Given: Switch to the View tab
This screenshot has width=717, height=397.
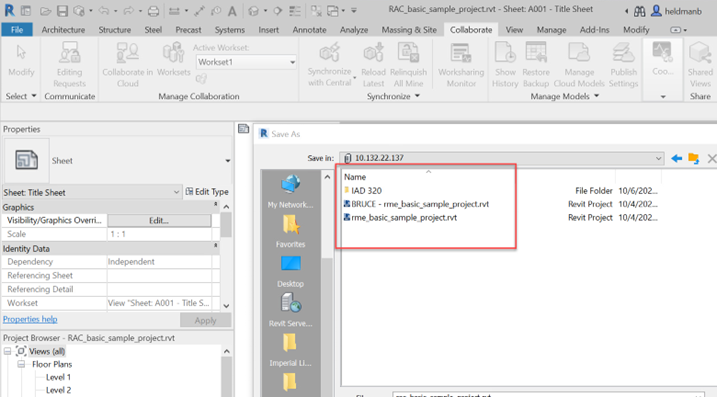Looking at the screenshot, I should [514, 30].
